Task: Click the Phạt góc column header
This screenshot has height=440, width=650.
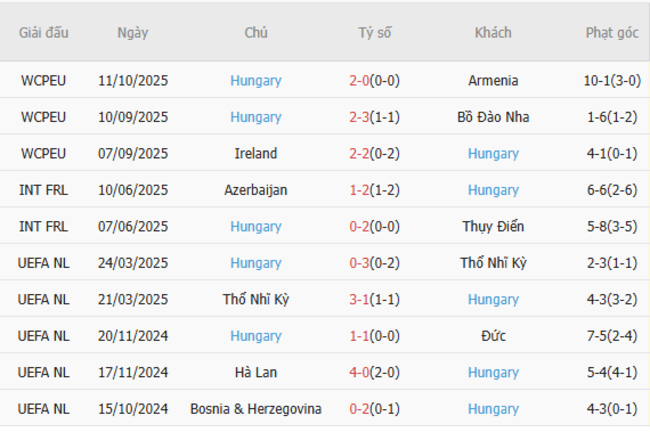Action: tap(612, 32)
